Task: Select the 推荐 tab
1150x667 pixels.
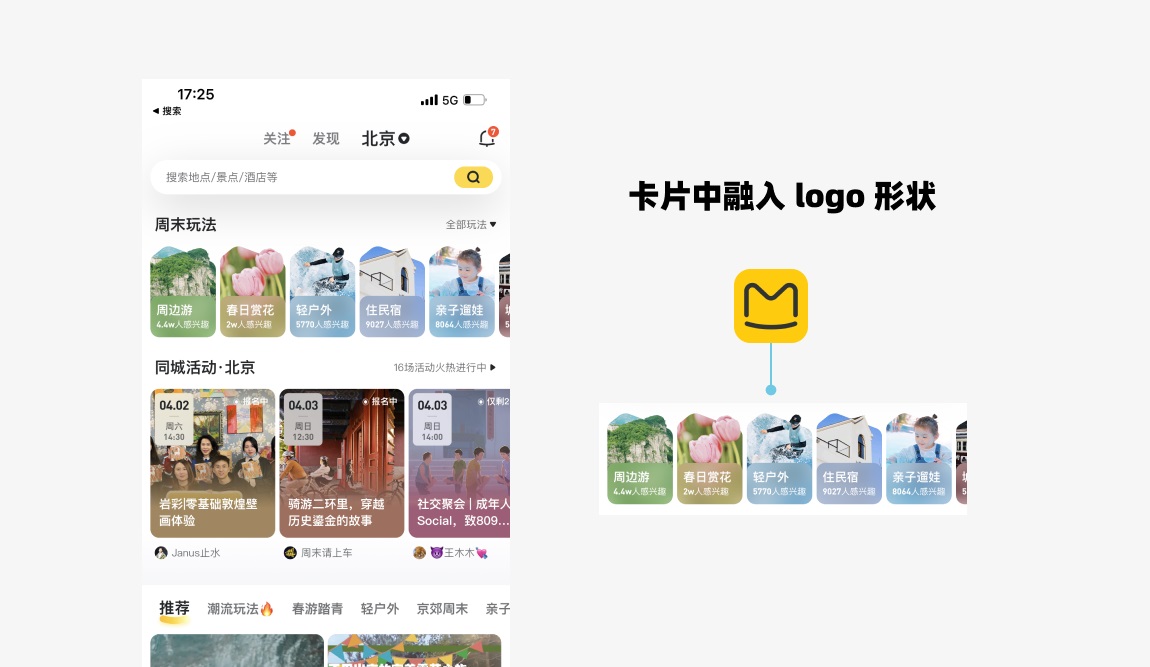Action: (x=175, y=608)
